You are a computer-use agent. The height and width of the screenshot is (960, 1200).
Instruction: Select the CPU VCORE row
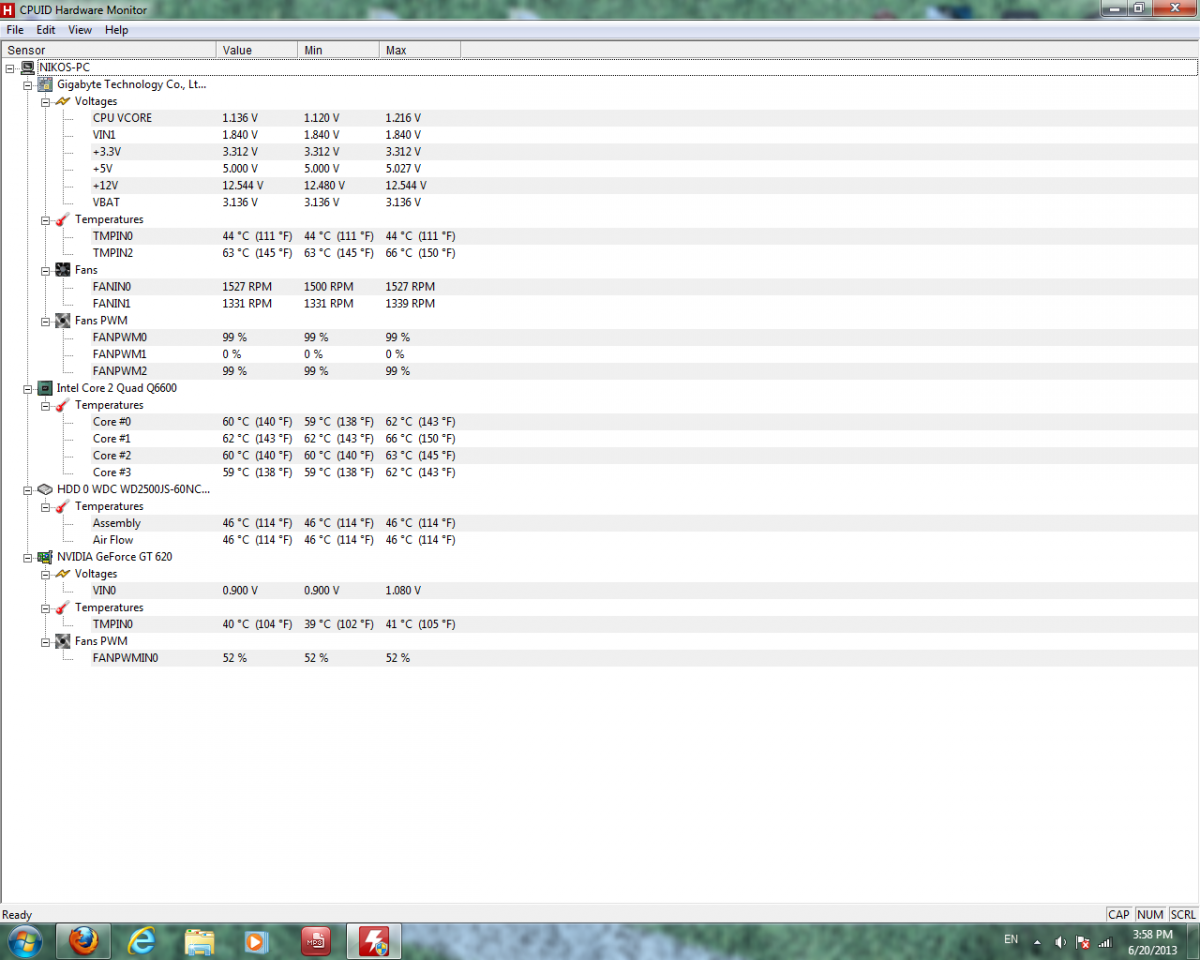pyautogui.click(x=644, y=118)
